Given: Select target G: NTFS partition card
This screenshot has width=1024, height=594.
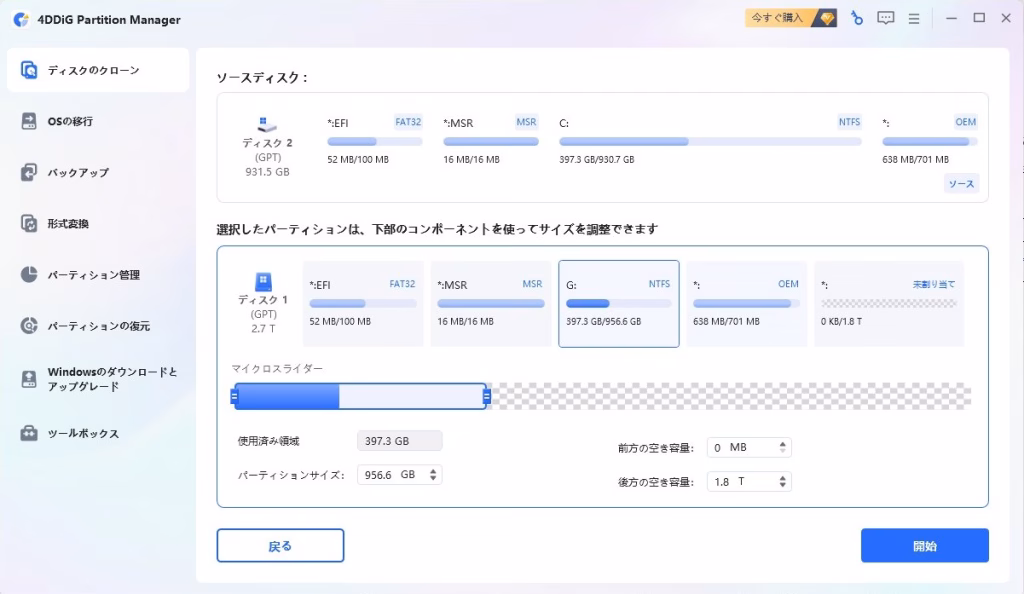Looking at the screenshot, I should 618,304.
